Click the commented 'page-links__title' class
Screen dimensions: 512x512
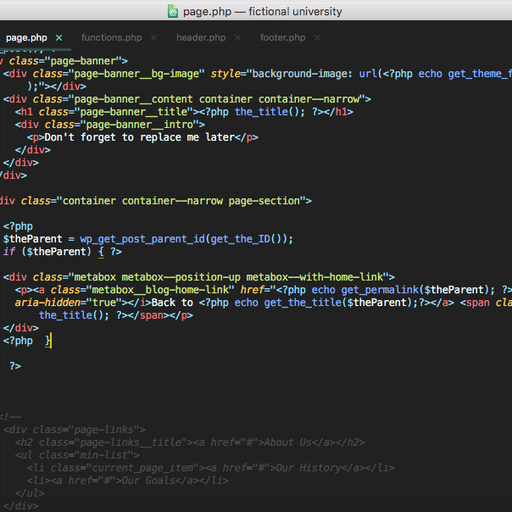[130, 443]
